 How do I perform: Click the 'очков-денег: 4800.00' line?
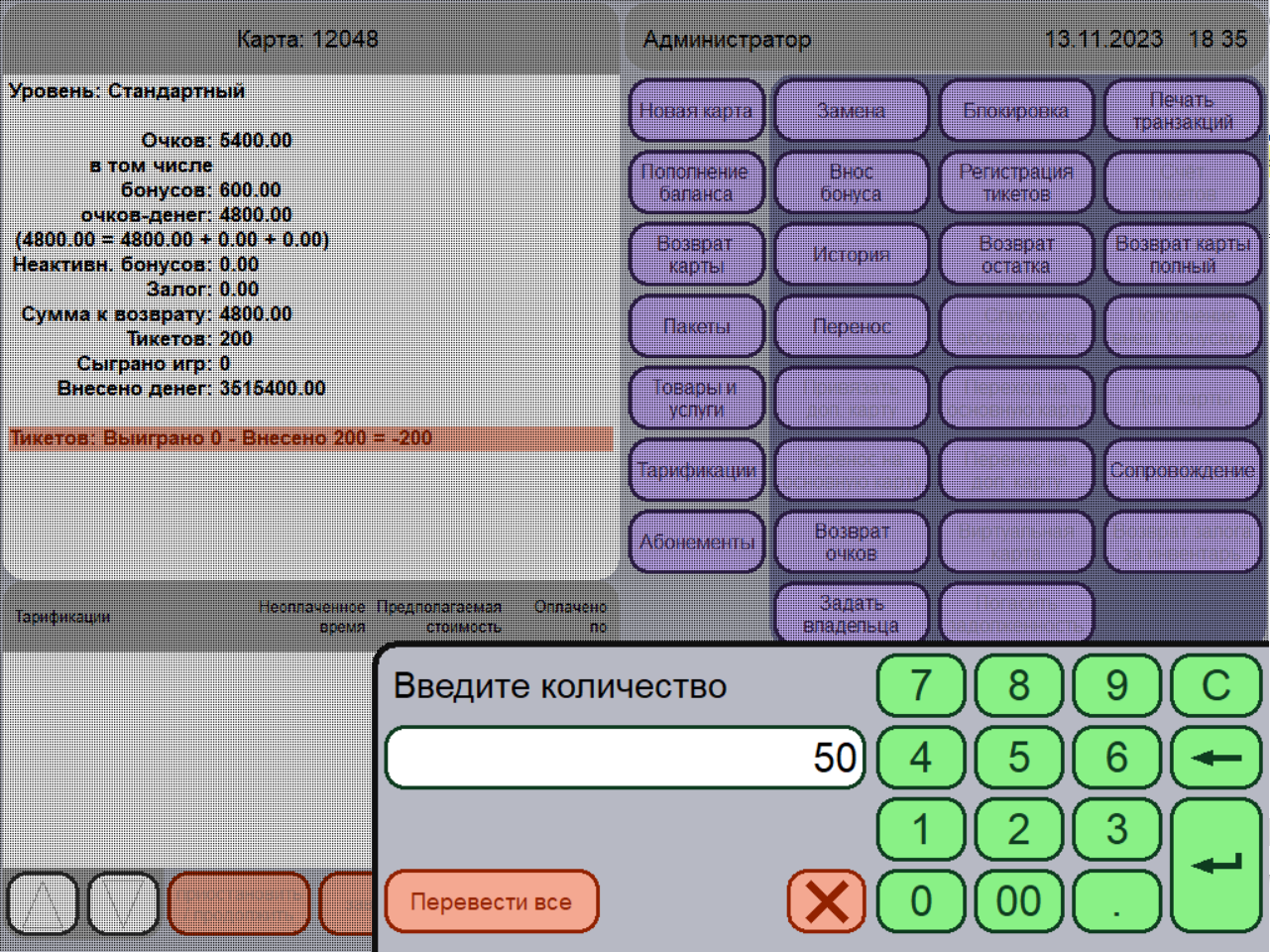186,215
